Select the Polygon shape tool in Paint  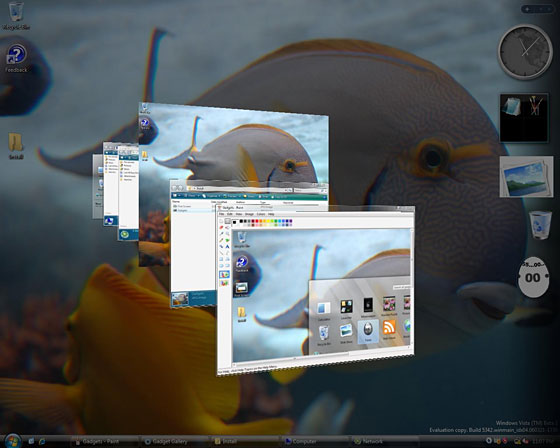(x=228, y=259)
